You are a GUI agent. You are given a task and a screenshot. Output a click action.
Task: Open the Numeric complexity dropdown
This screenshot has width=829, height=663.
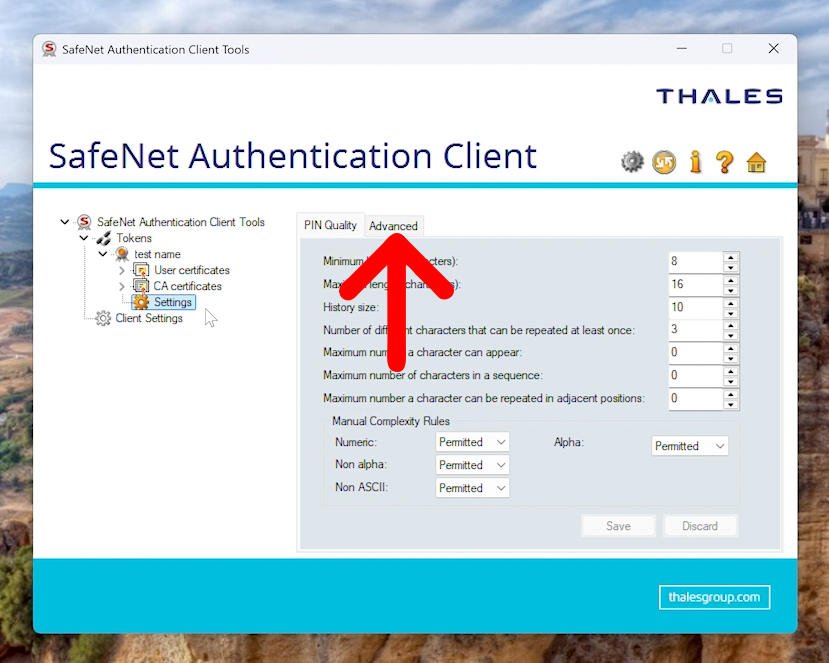472,442
